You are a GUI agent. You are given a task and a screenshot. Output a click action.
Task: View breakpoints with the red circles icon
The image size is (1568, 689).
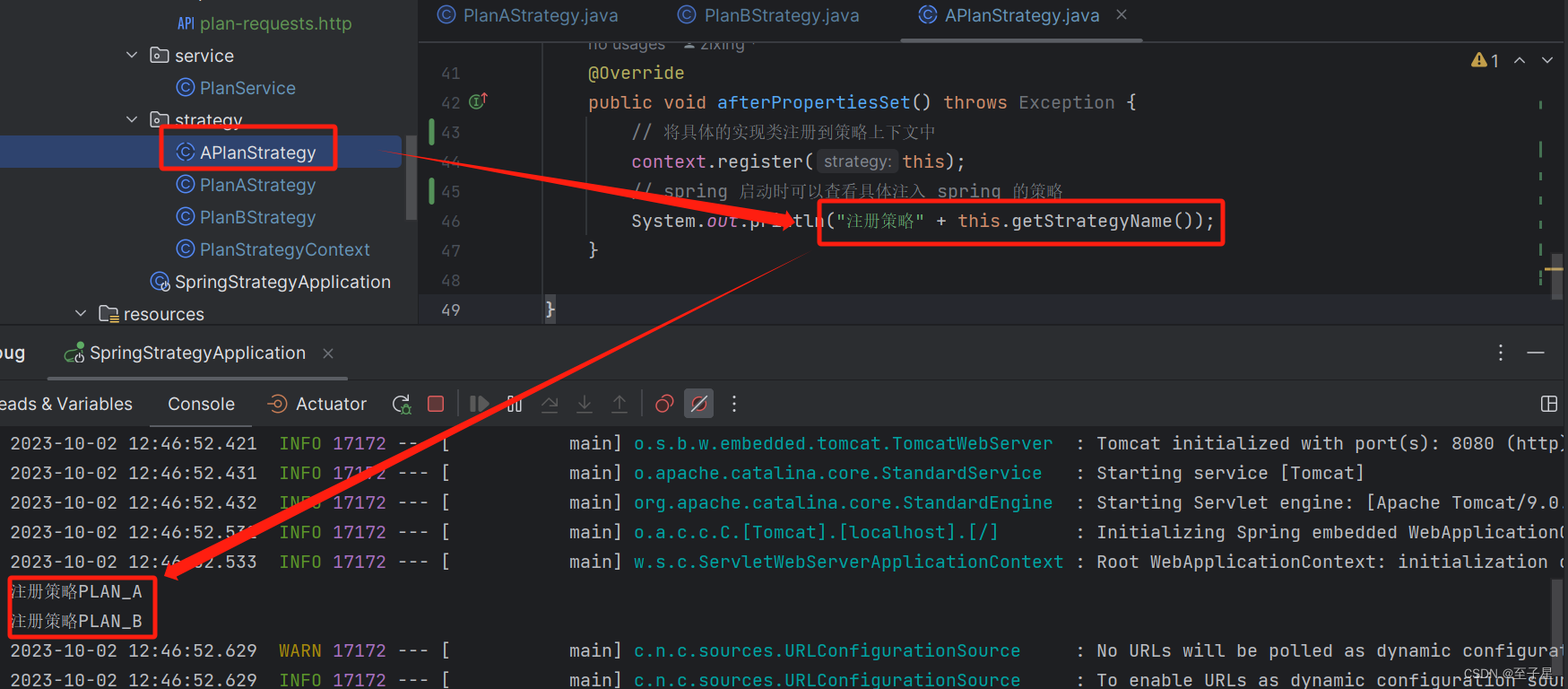(664, 405)
